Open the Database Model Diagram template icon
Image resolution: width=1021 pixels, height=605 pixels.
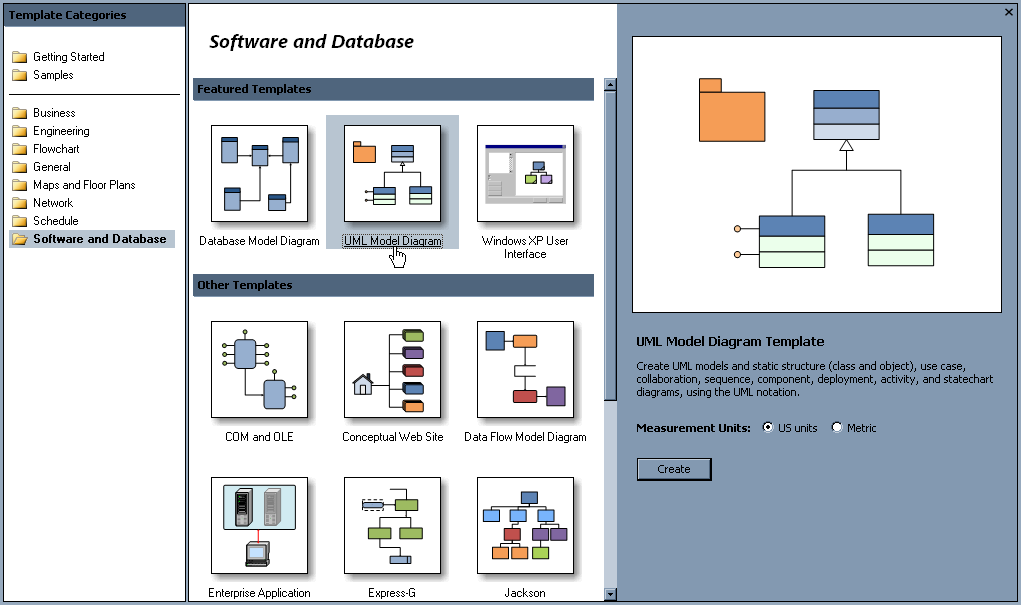(259, 174)
